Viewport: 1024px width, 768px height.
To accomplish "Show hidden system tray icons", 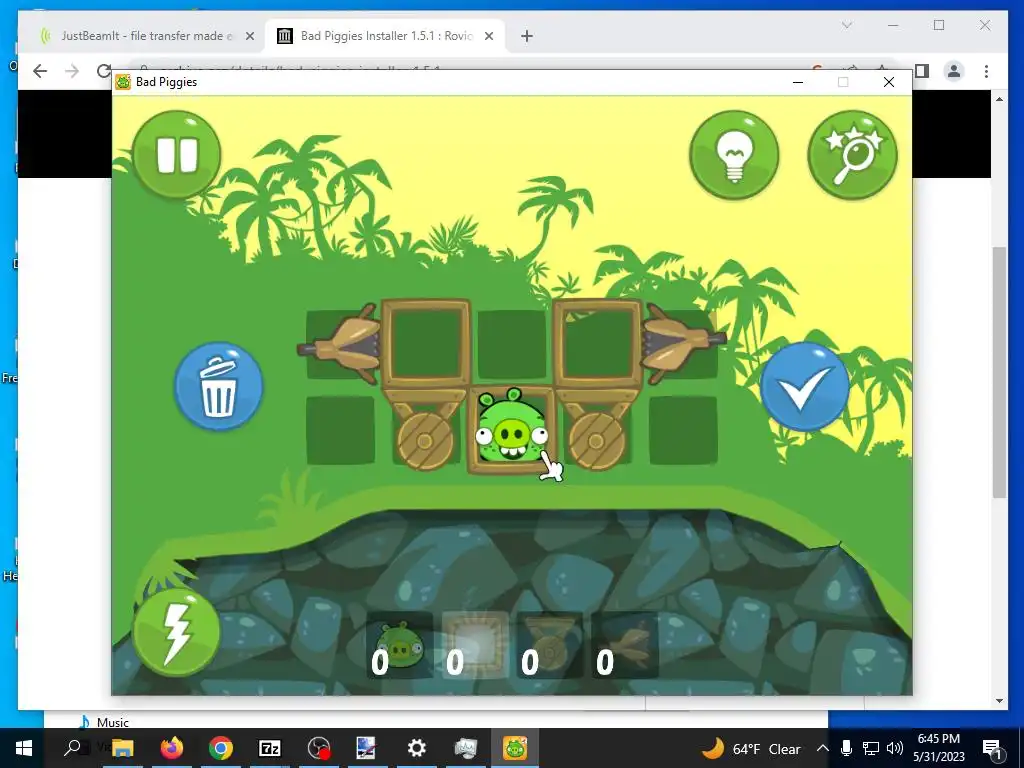I will 823,748.
